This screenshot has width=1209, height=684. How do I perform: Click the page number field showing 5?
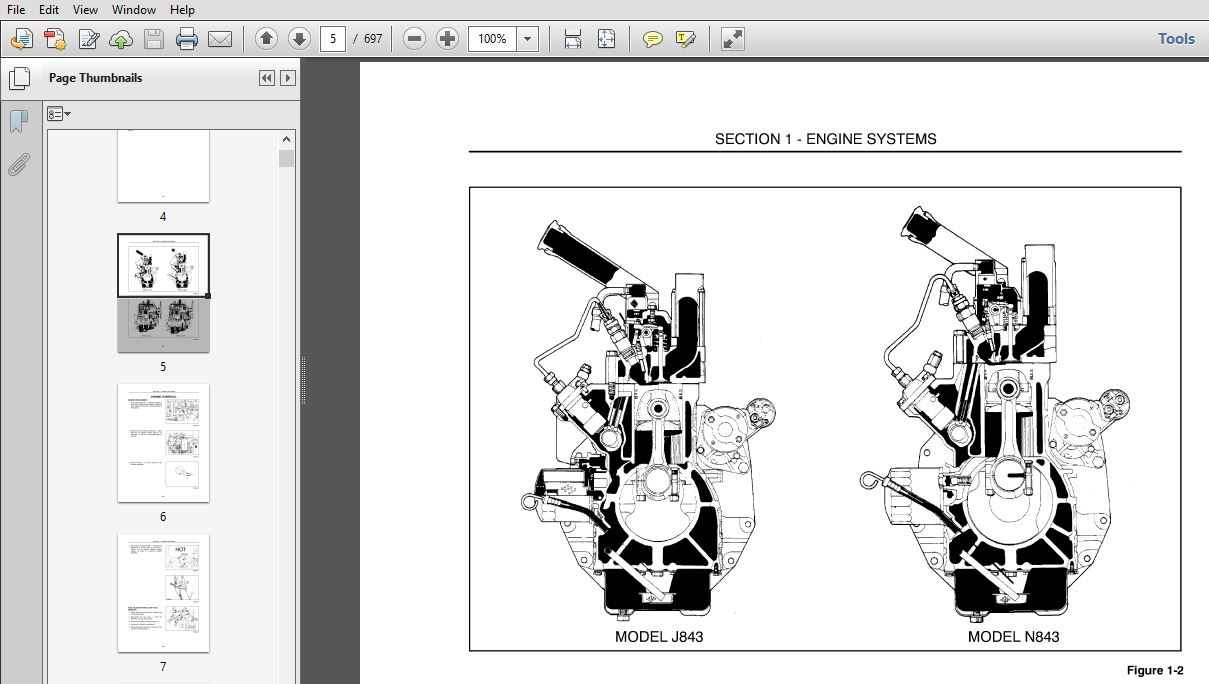[333, 39]
